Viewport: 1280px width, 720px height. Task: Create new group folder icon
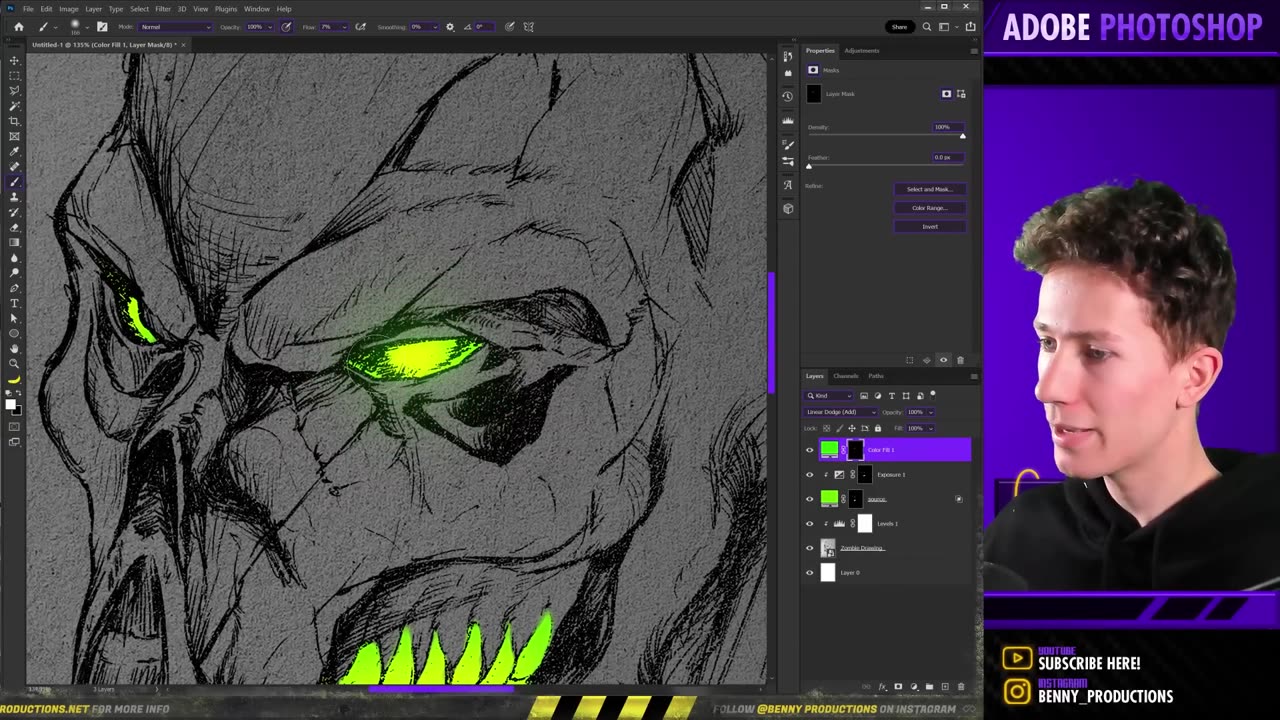pyautogui.click(x=929, y=687)
